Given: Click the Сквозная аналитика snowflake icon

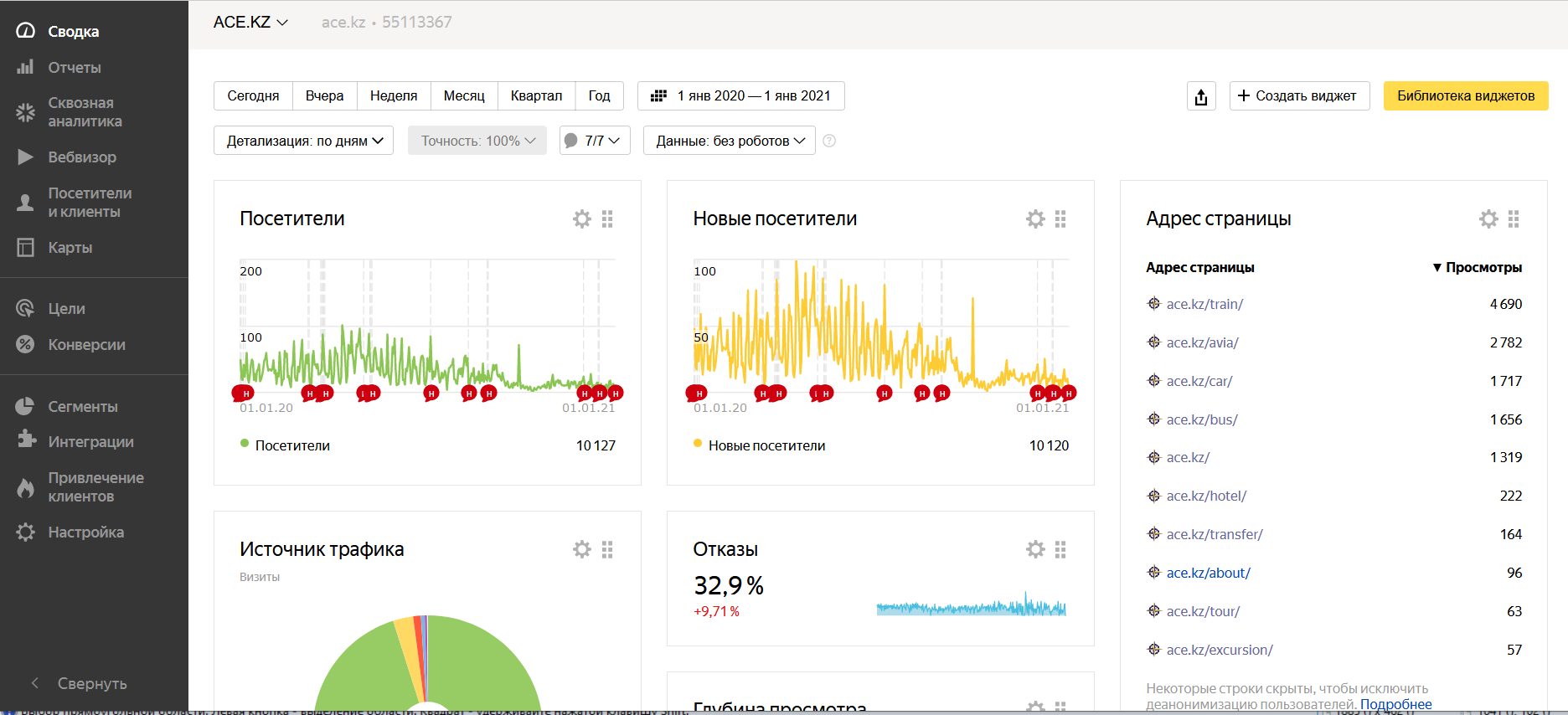Looking at the screenshot, I should (x=26, y=112).
